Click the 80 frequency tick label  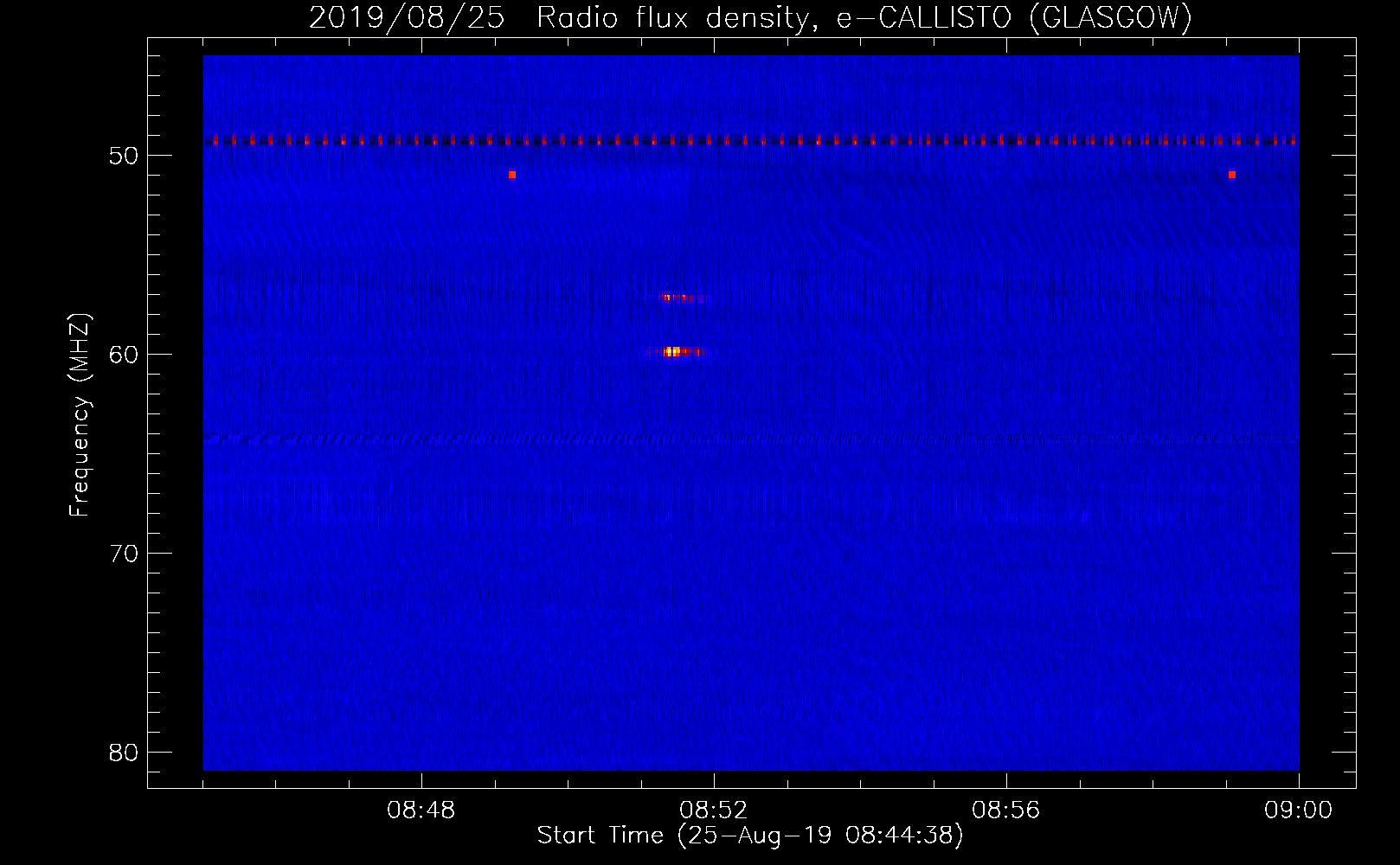click(124, 753)
